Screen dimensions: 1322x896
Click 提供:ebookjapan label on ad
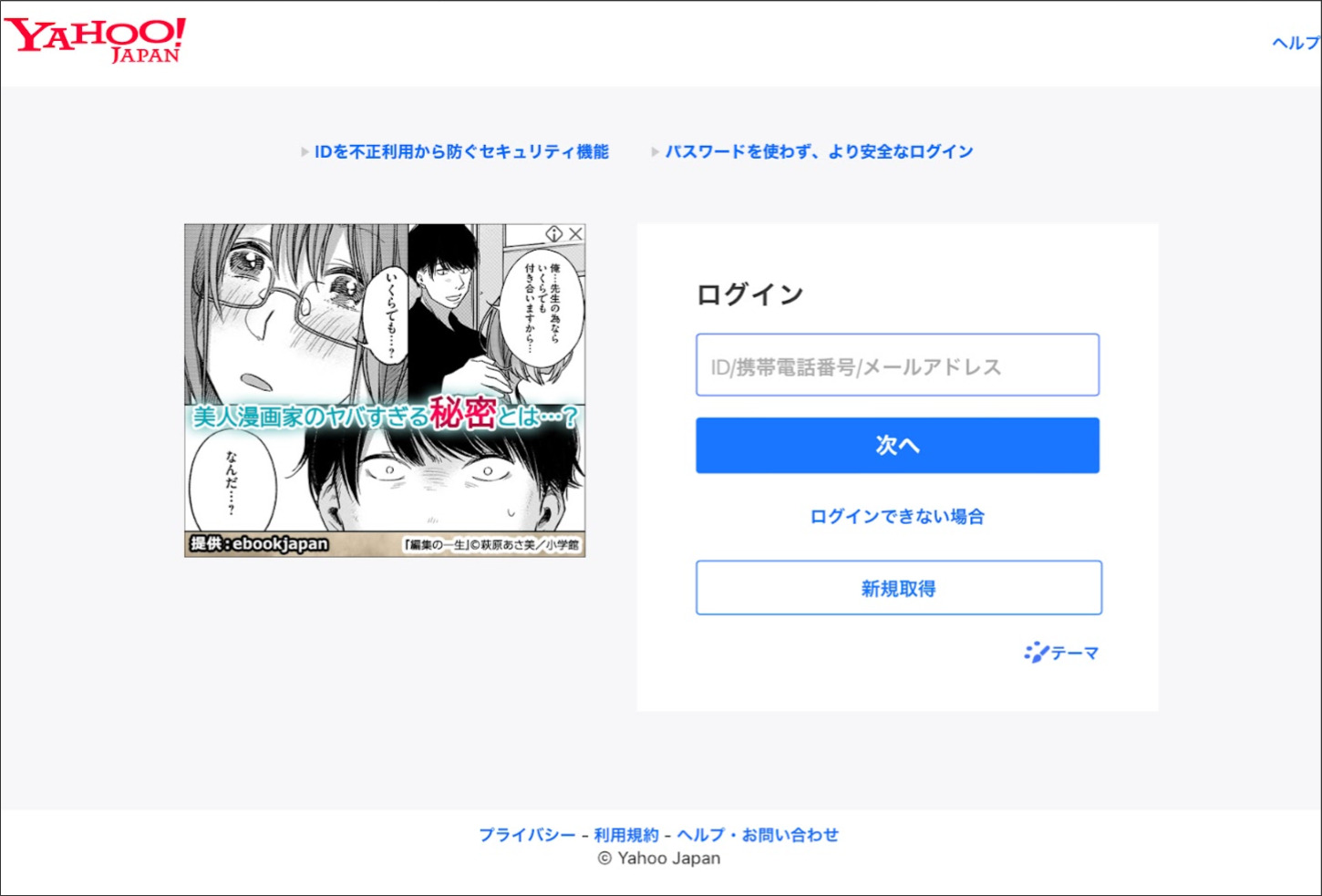(x=259, y=544)
